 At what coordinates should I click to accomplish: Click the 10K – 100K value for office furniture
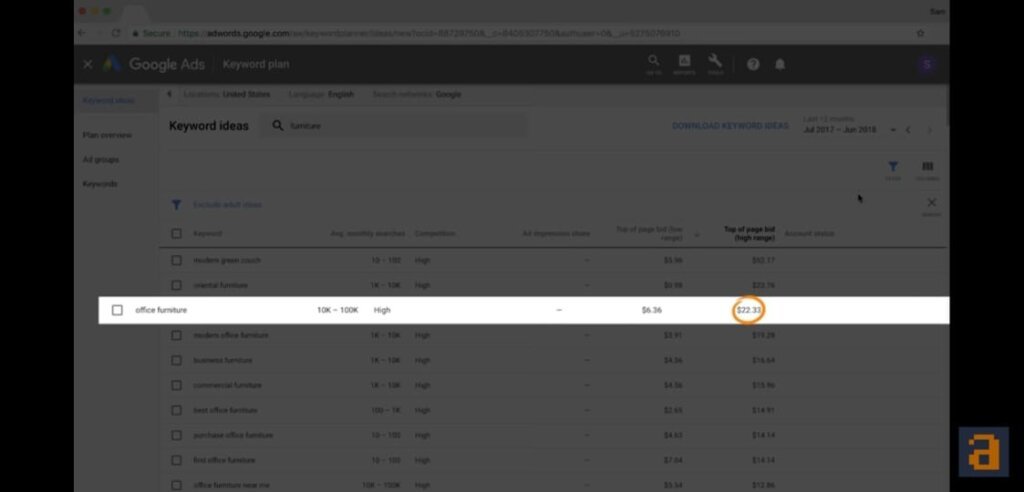coord(338,310)
